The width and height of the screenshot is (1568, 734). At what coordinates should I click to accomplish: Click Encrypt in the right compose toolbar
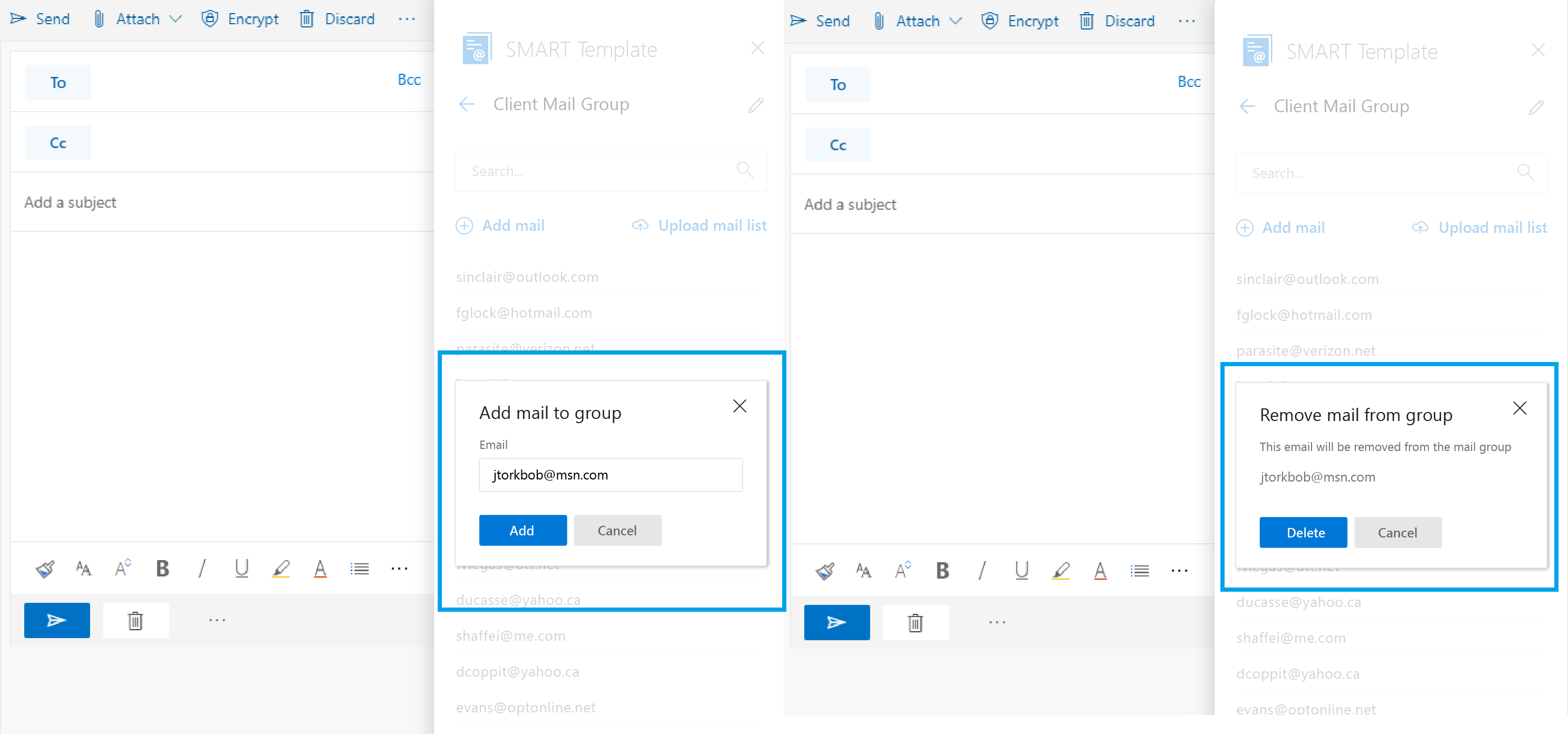pyautogui.click(x=1020, y=21)
